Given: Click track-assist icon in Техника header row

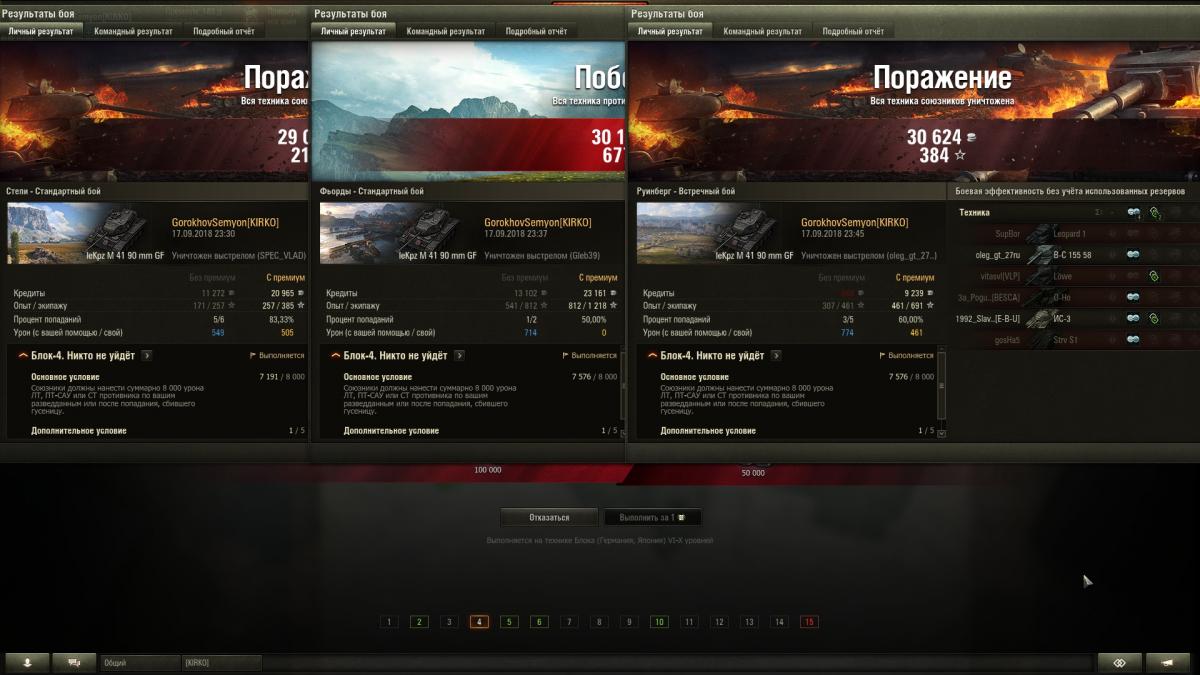Looking at the screenshot, I should [1154, 212].
